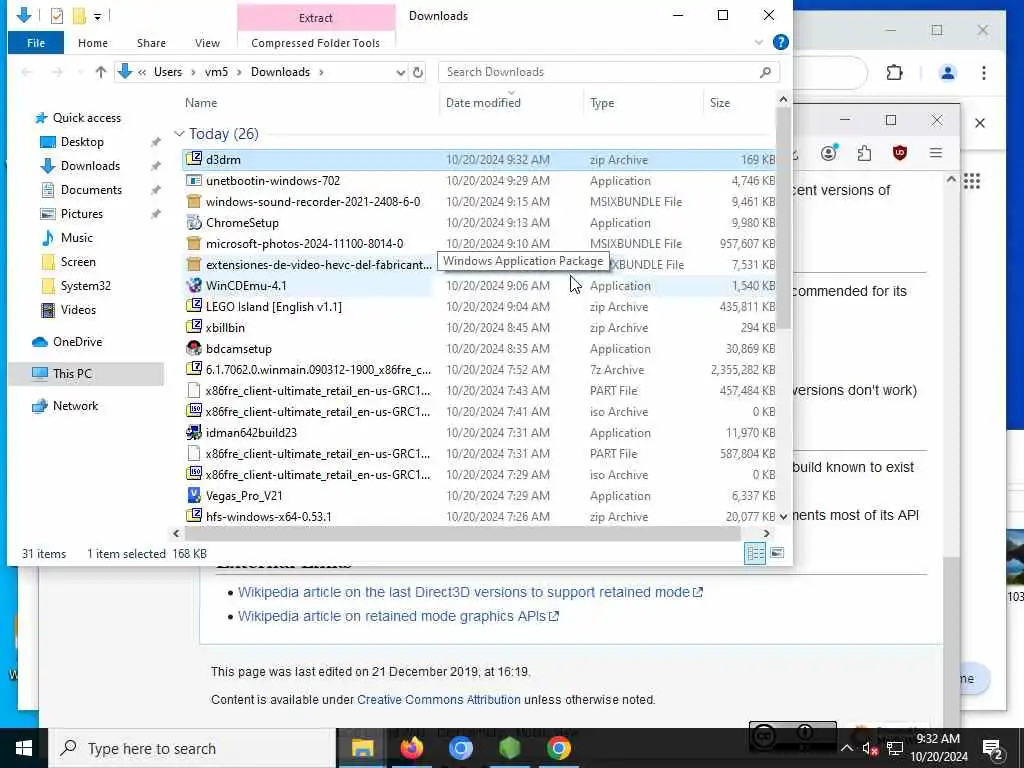
Task: Open Videos folder in navigation pane
Action: point(78,310)
